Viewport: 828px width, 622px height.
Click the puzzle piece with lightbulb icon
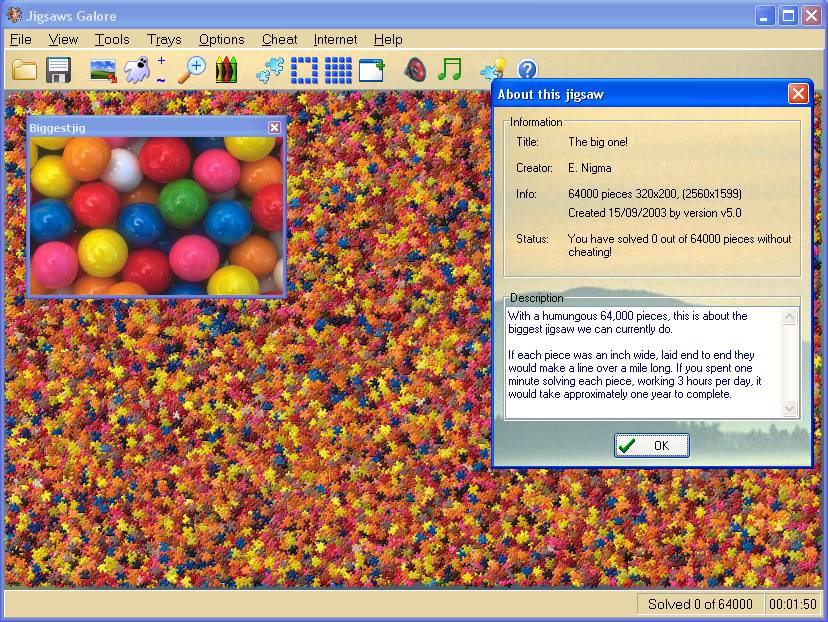(x=494, y=69)
